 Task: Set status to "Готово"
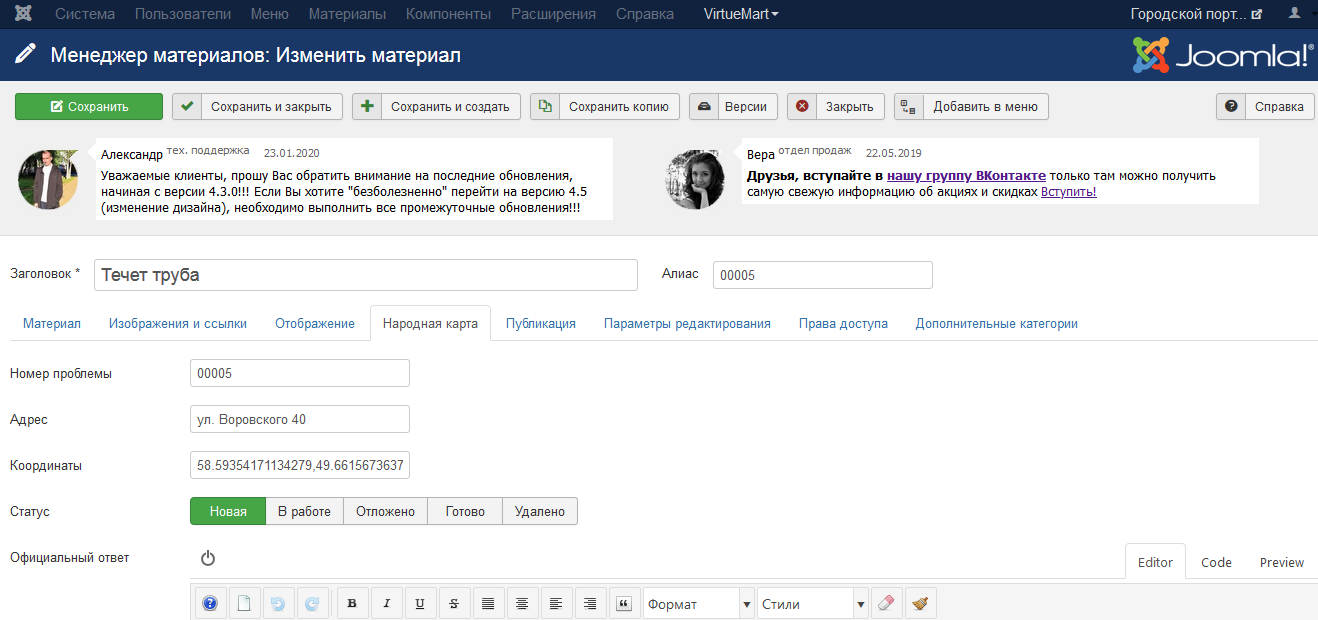pos(465,511)
